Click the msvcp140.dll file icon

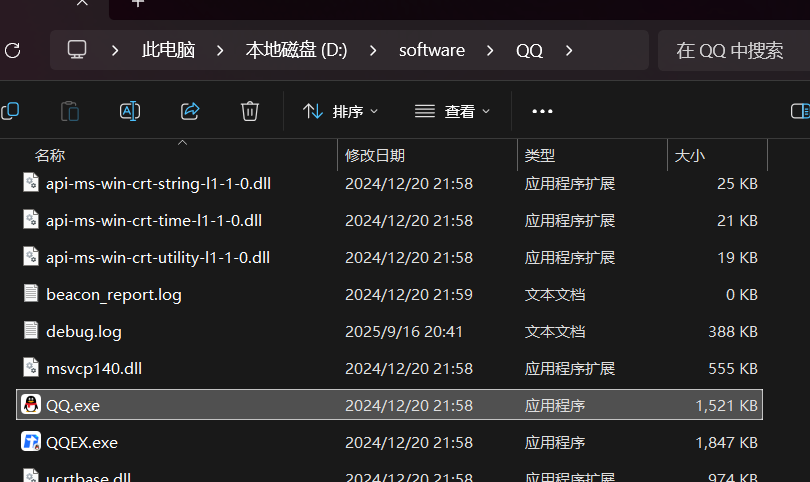31,368
